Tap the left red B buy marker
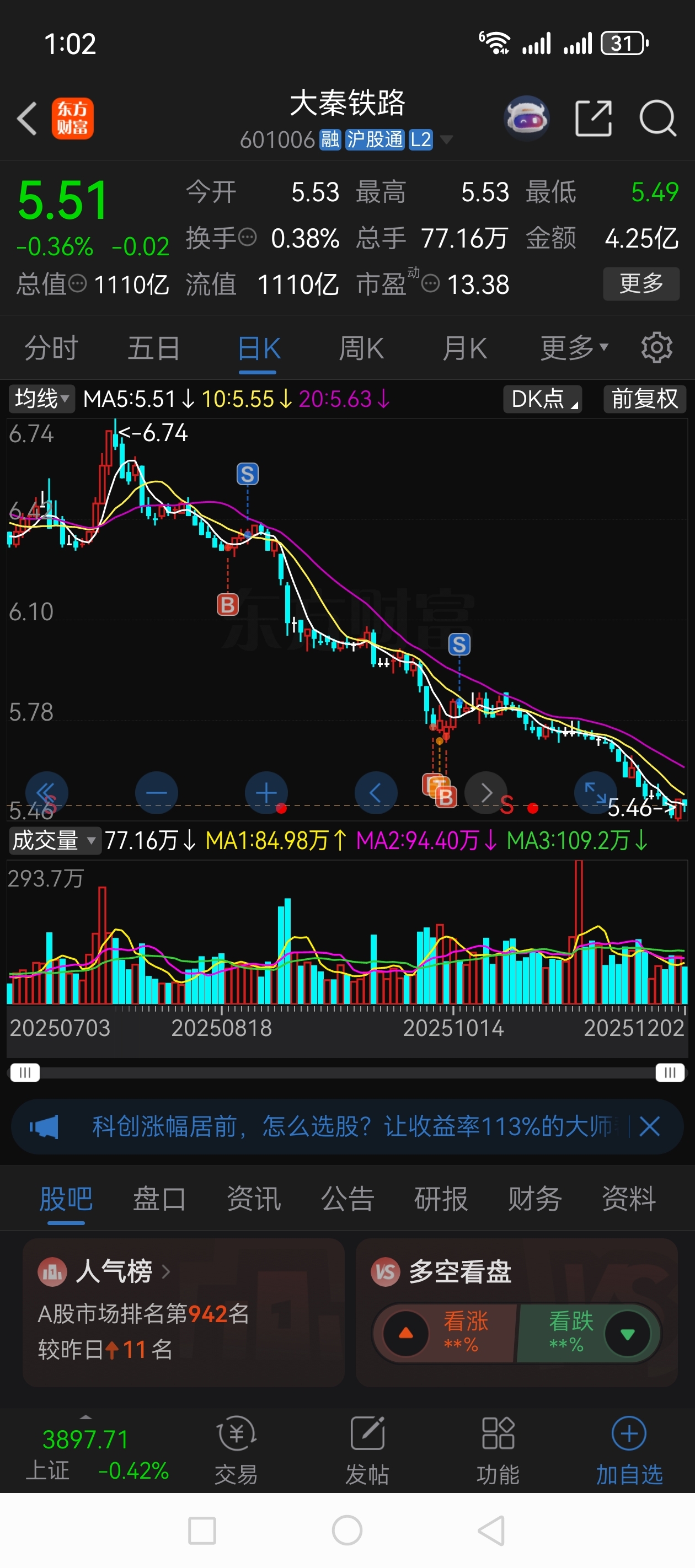This screenshot has width=695, height=1568. point(228,605)
